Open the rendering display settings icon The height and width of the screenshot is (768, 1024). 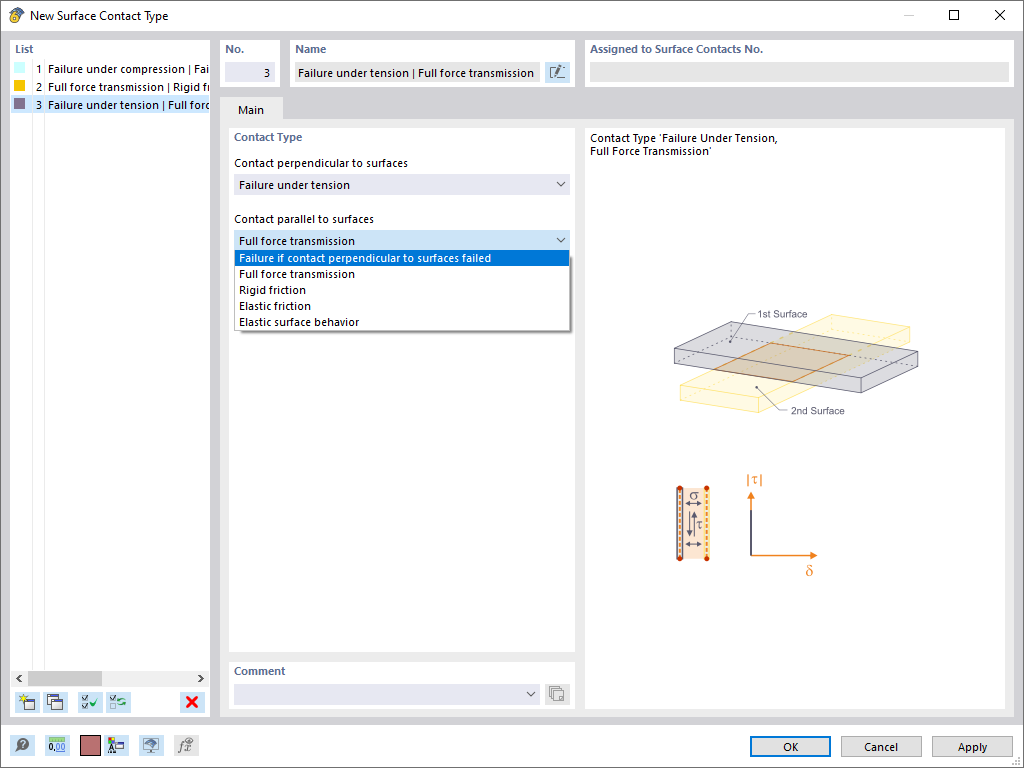pyautogui.click(x=151, y=745)
